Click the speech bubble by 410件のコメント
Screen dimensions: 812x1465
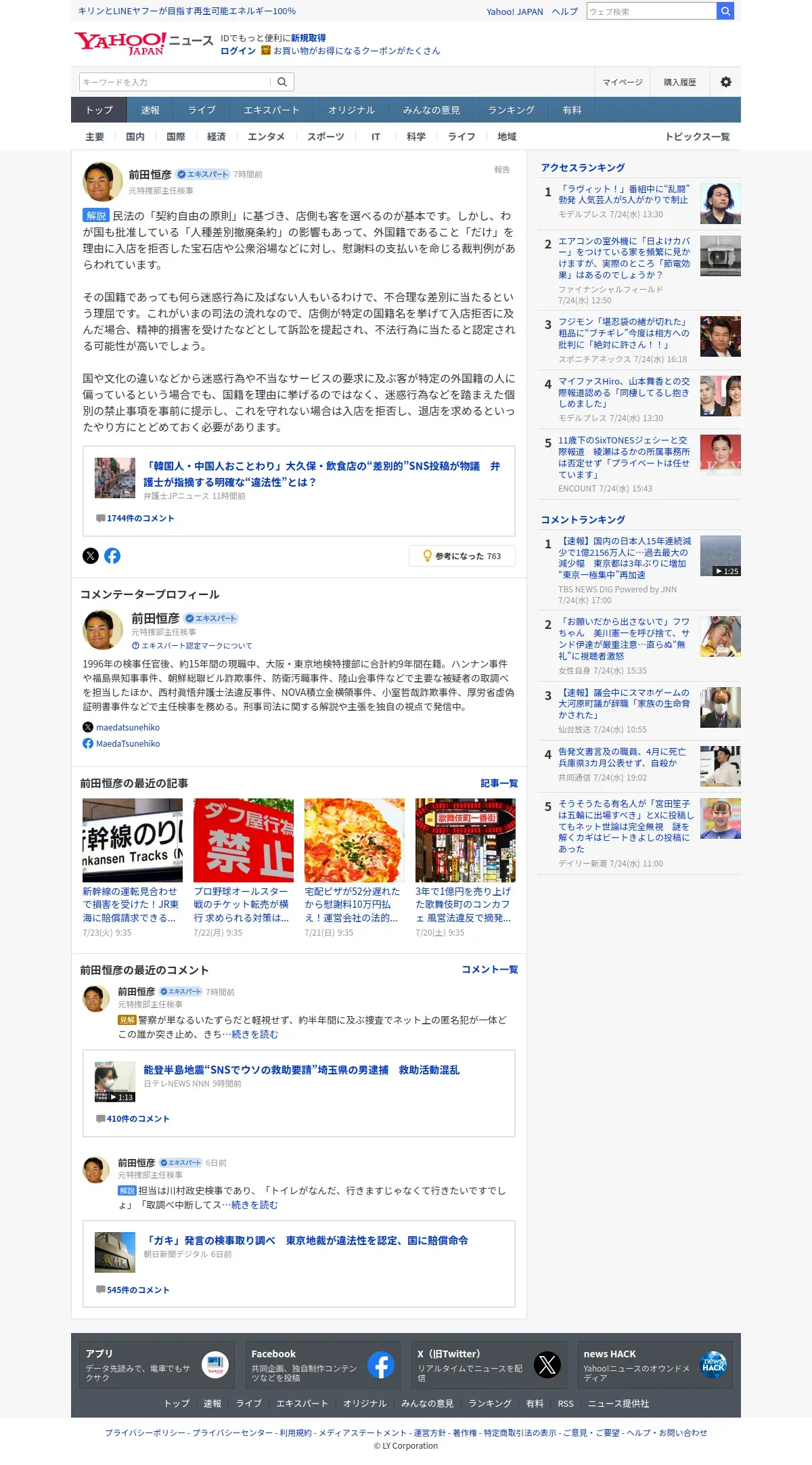pos(100,1119)
